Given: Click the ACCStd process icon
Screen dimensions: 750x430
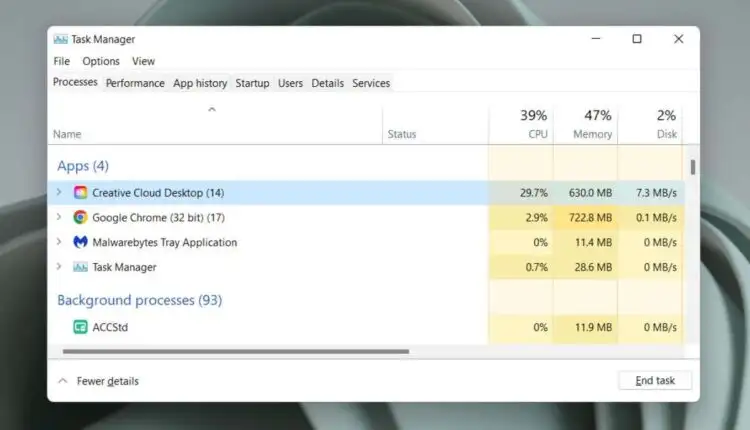Looking at the screenshot, I should point(80,327).
